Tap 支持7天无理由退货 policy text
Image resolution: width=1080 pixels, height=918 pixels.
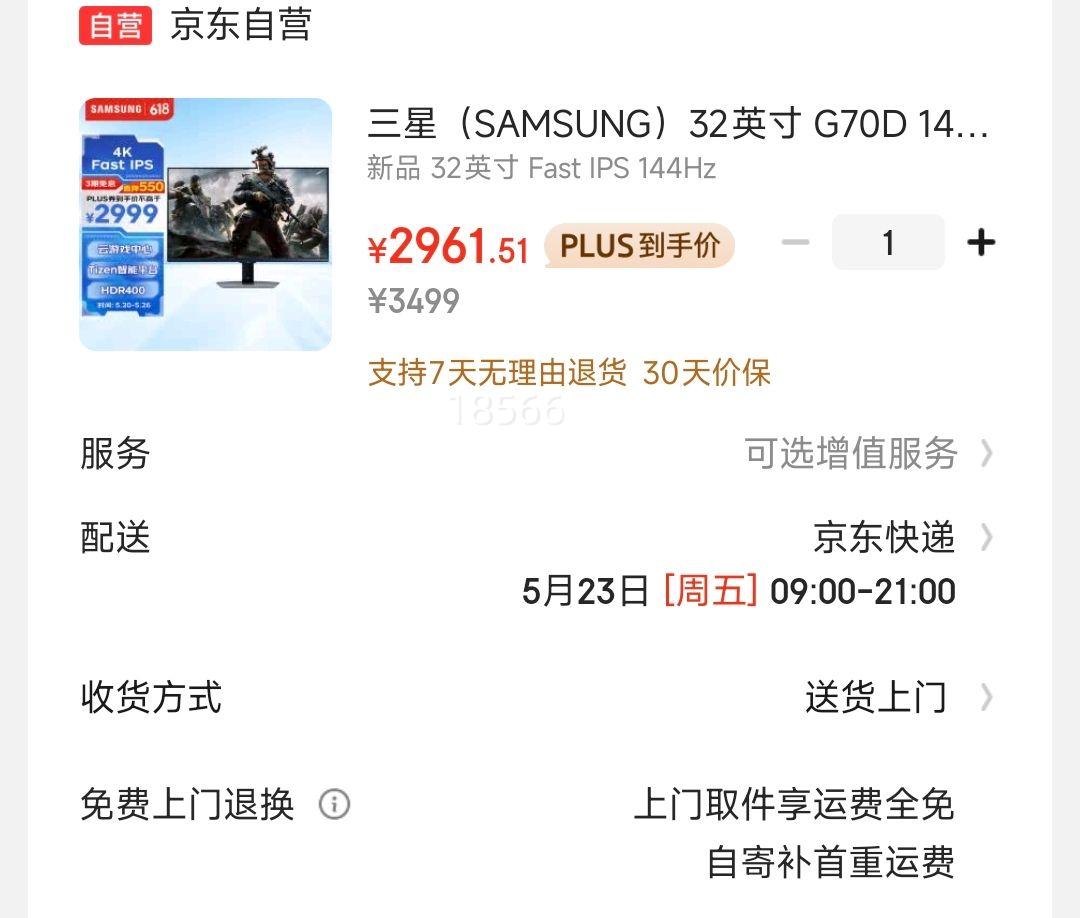pyautogui.click(x=497, y=373)
